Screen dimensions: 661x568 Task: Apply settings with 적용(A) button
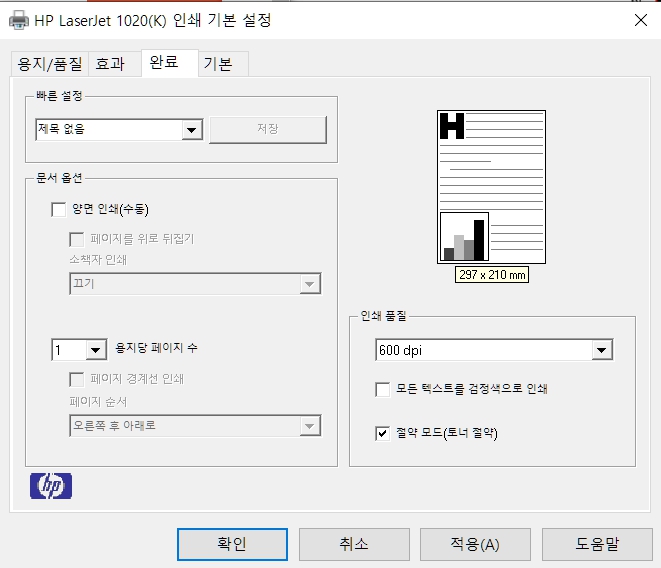pyautogui.click(x=475, y=544)
